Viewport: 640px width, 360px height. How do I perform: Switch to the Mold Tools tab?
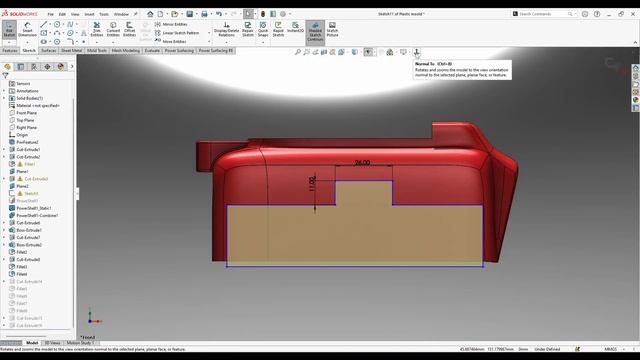click(x=97, y=51)
